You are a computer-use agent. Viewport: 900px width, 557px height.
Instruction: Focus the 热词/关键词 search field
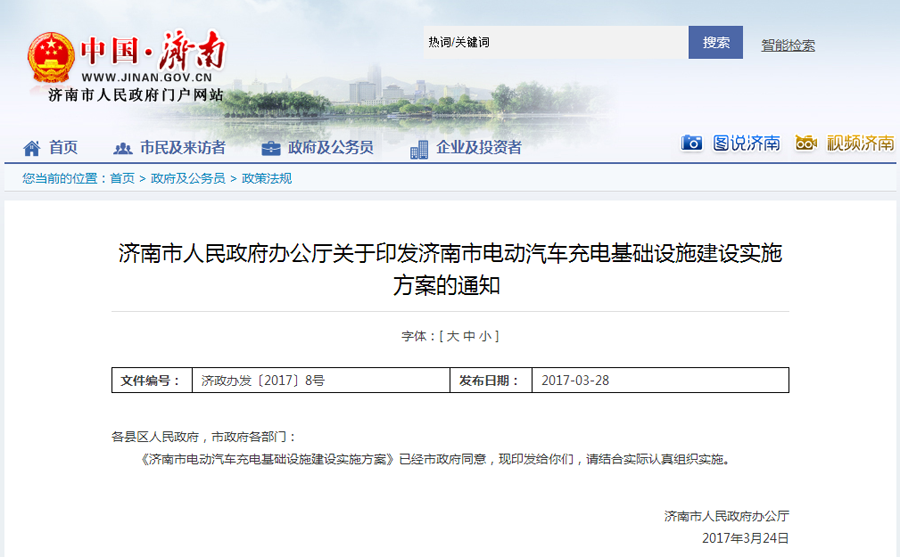click(556, 42)
